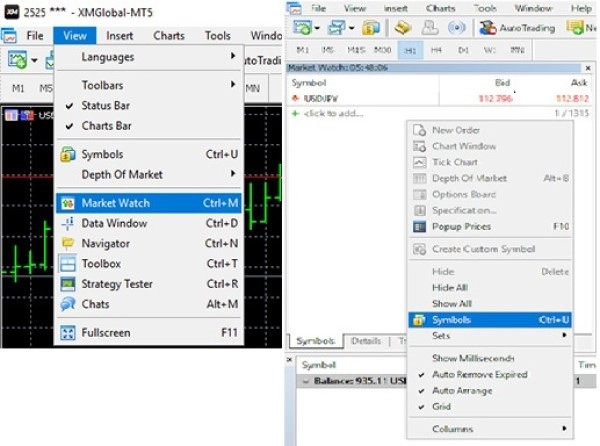The image size is (600, 446).
Task: Click Toolbox icon in View menu
Action: 68,264
